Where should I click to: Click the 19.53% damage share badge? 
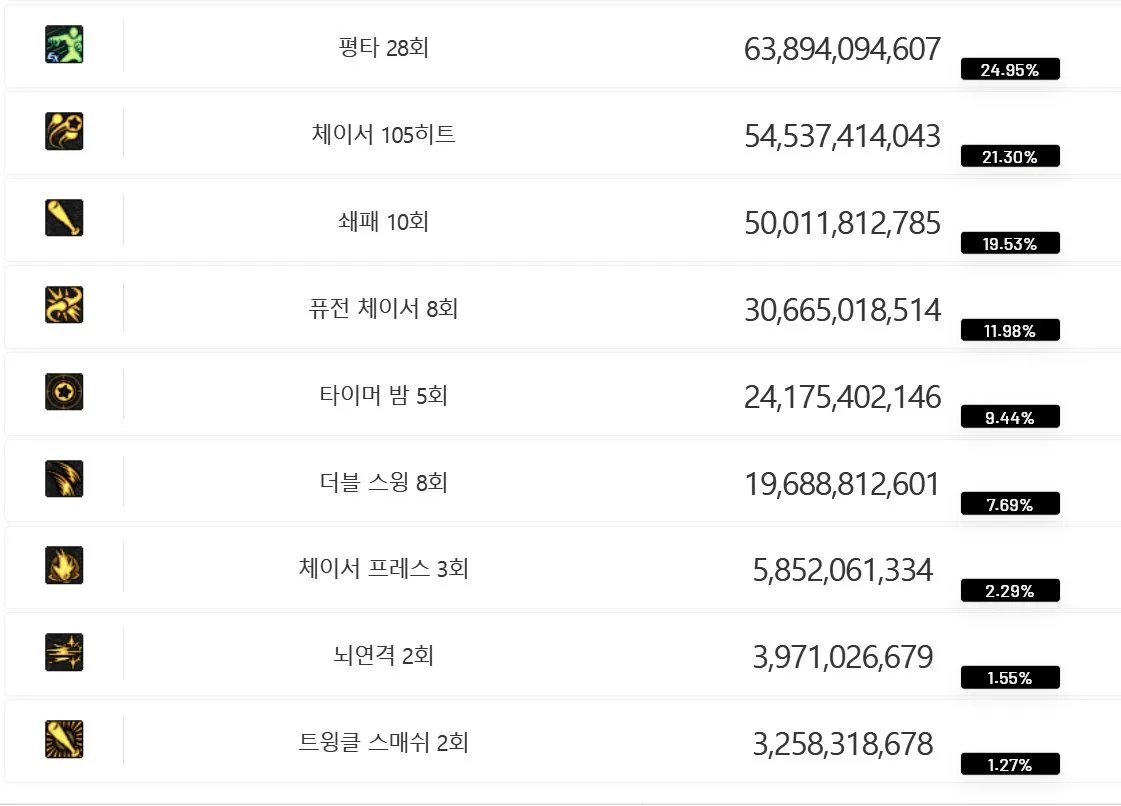tap(1009, 244)
